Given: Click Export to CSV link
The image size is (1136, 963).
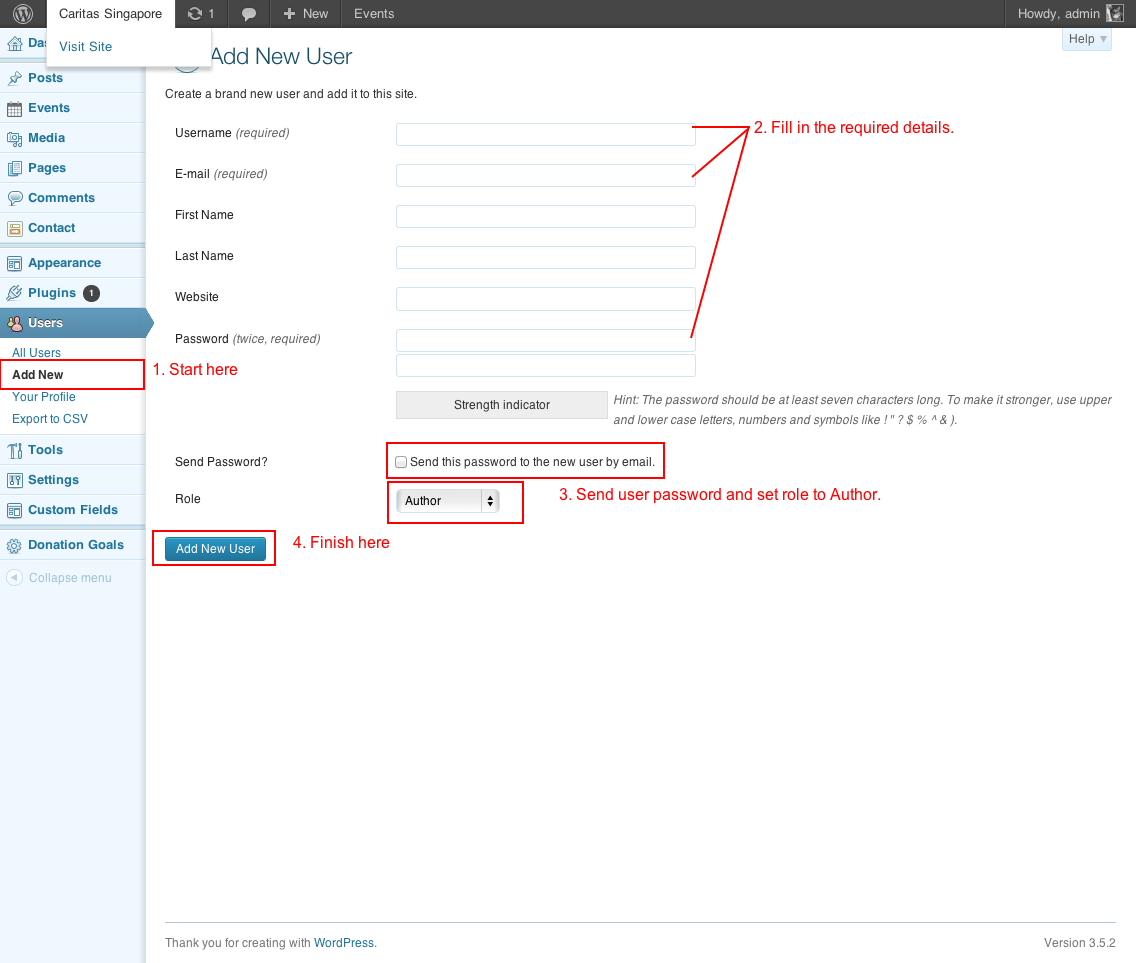Looking at the screenshot, I should [x=50, y=419].
